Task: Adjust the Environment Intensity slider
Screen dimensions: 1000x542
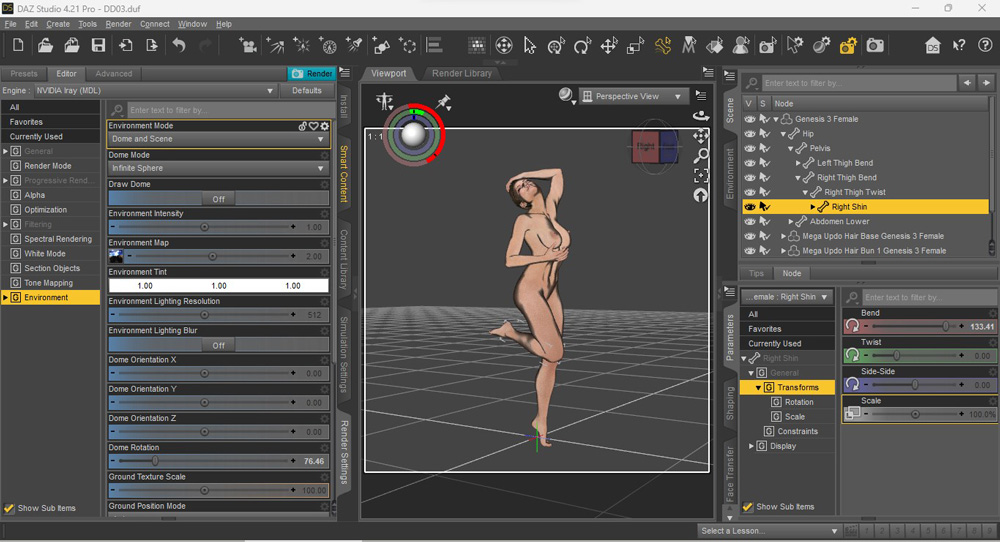Action: 204,227
